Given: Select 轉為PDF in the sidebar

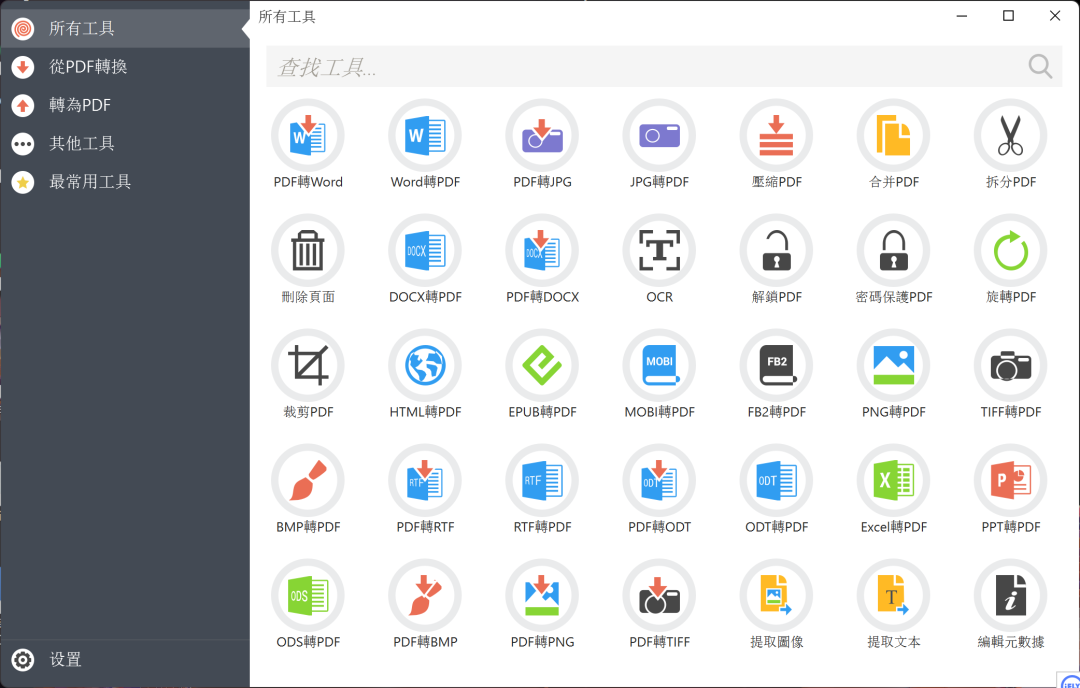Looking at the screenshot, I should pos(80,105).
